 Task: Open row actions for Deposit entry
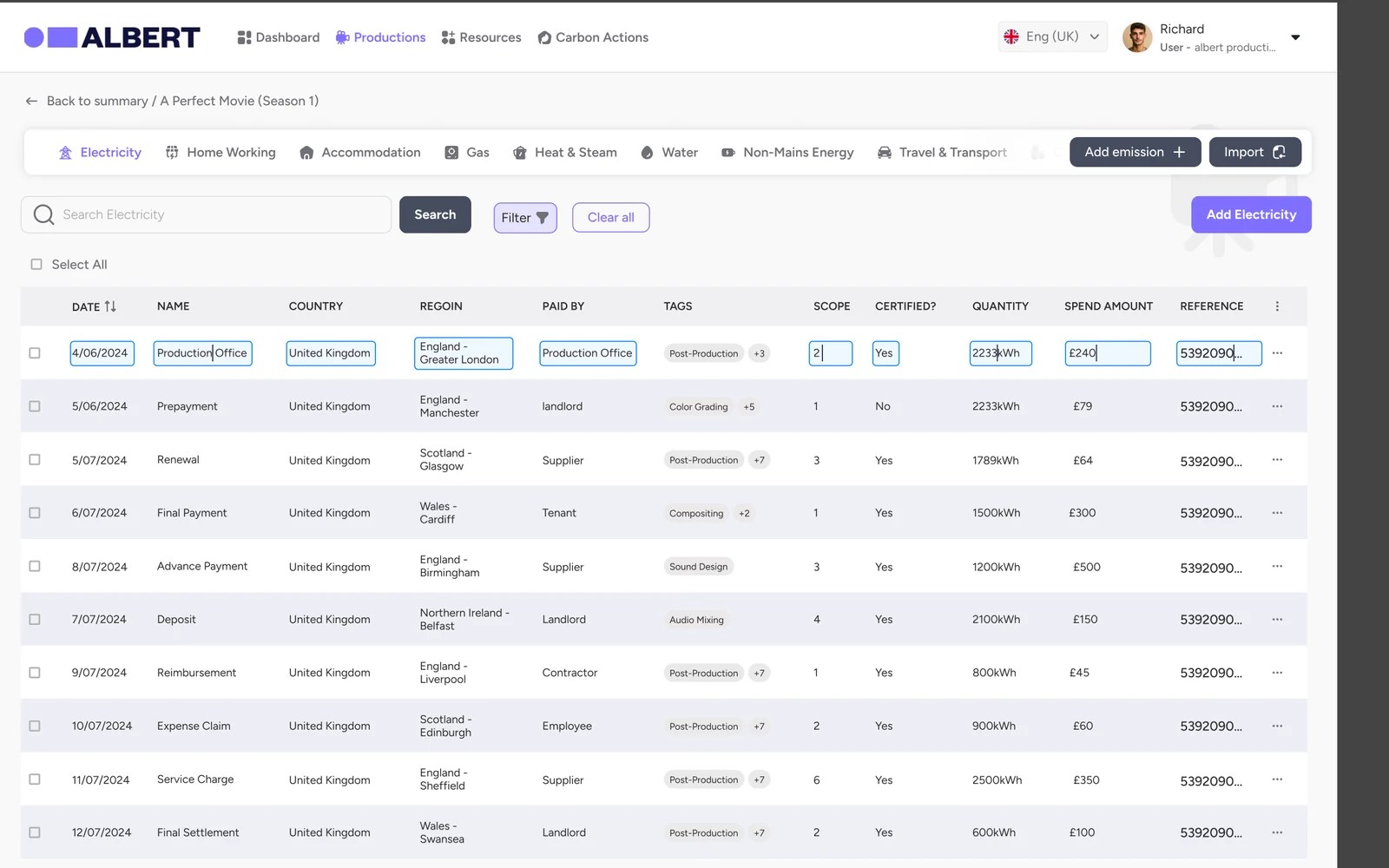(x=1277, y=620)
